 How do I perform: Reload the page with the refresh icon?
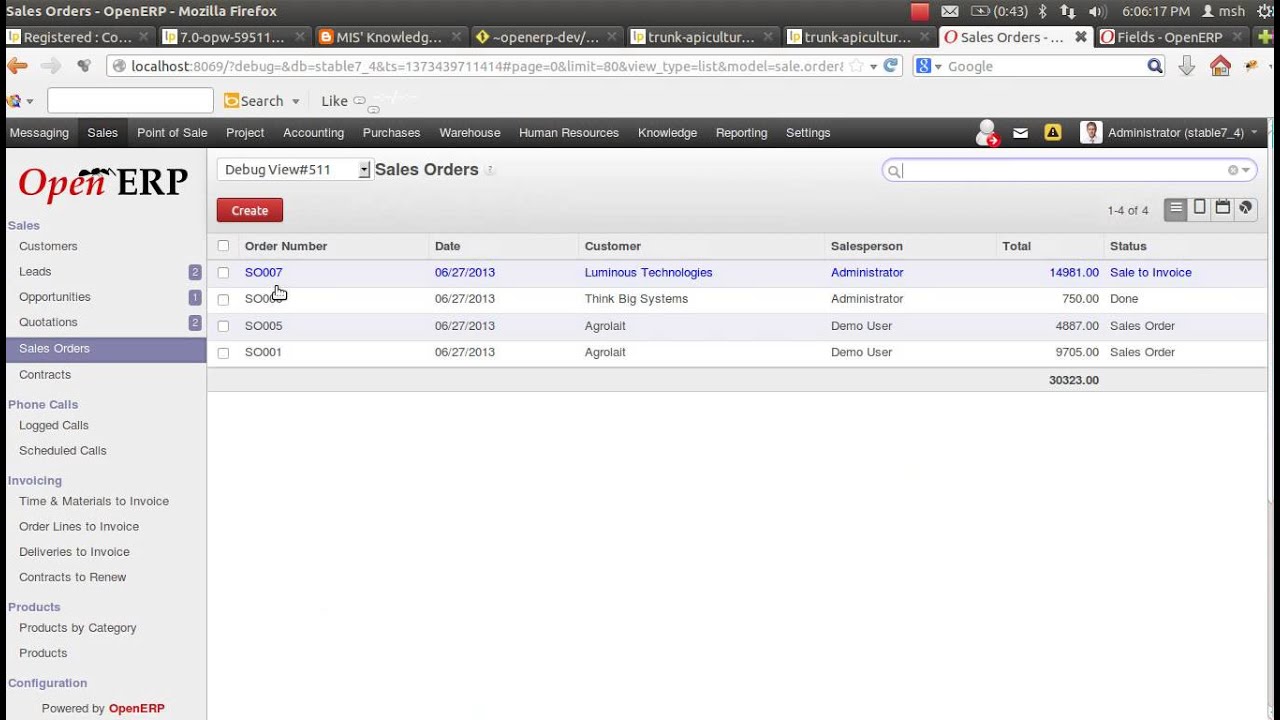pos(890,66)
